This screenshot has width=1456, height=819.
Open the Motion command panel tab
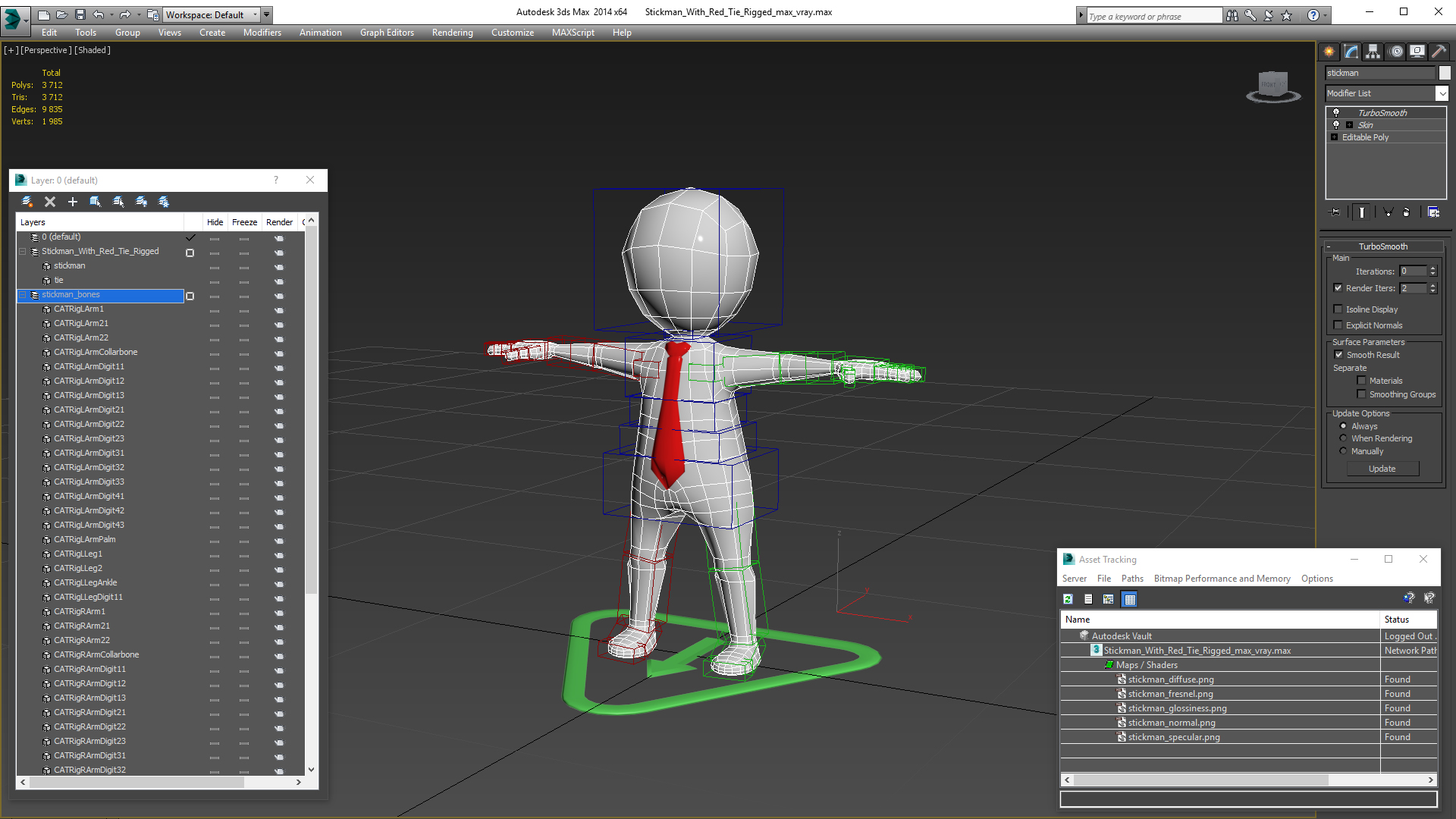(1396, 52)
